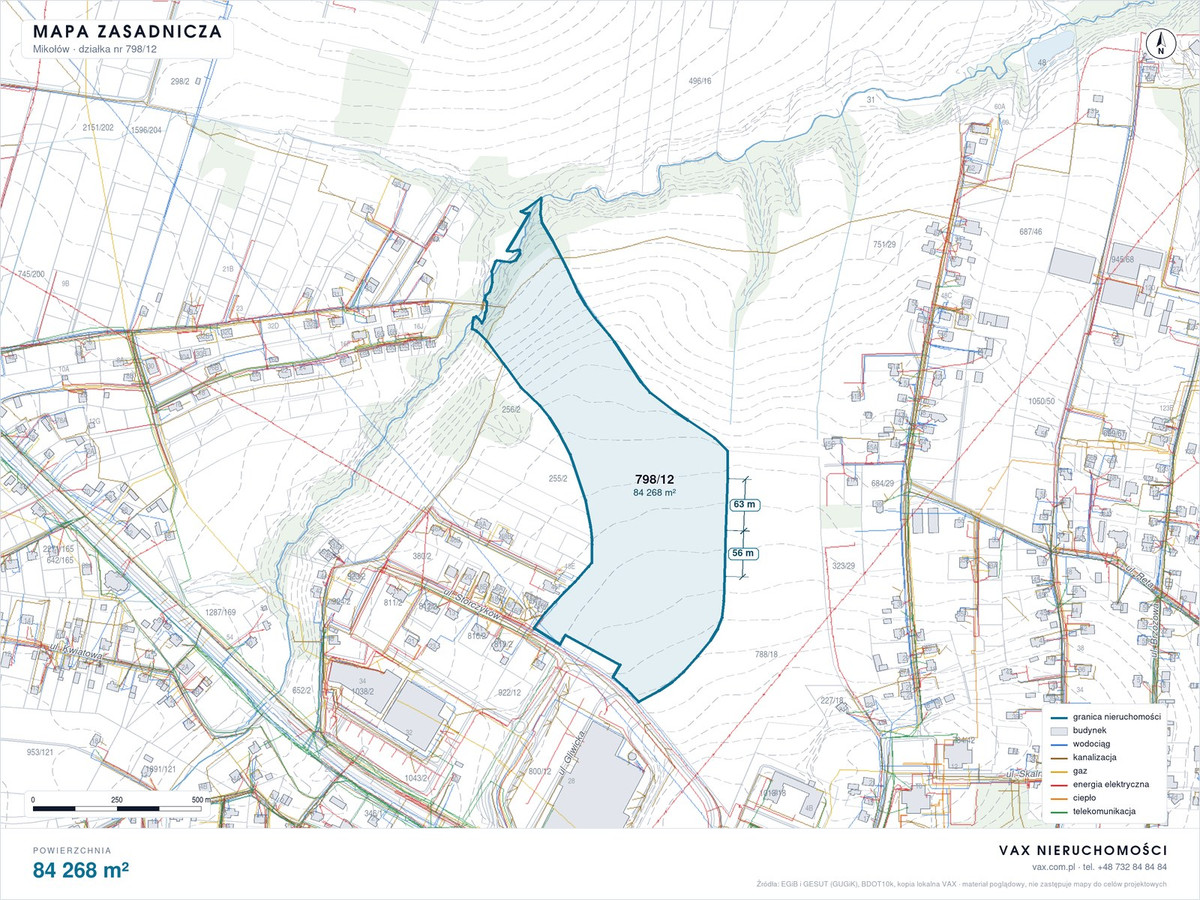
Task: Click the MAPA ZASADNICZA title
Action: tap(127, 32)
